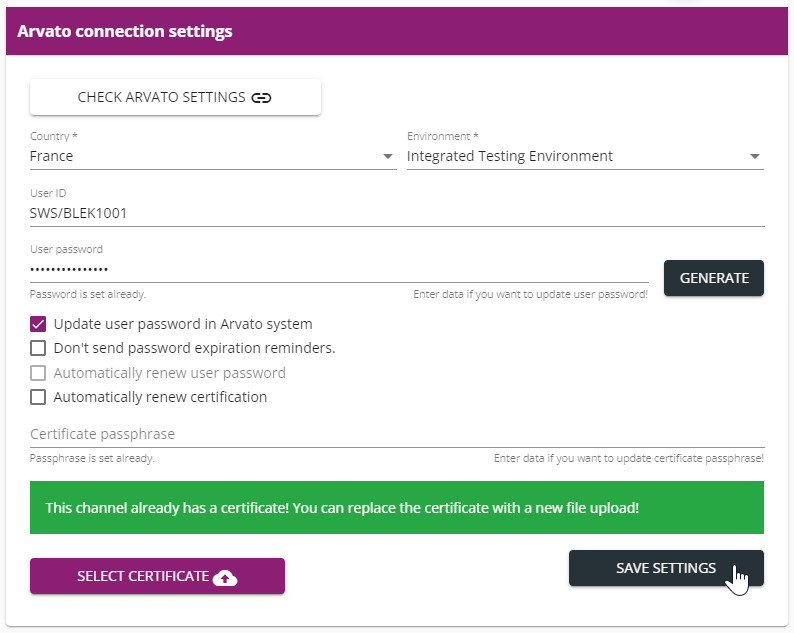Enable Automatically renew certification checkbox
794x633 pixels.
[x=38, y=397]
